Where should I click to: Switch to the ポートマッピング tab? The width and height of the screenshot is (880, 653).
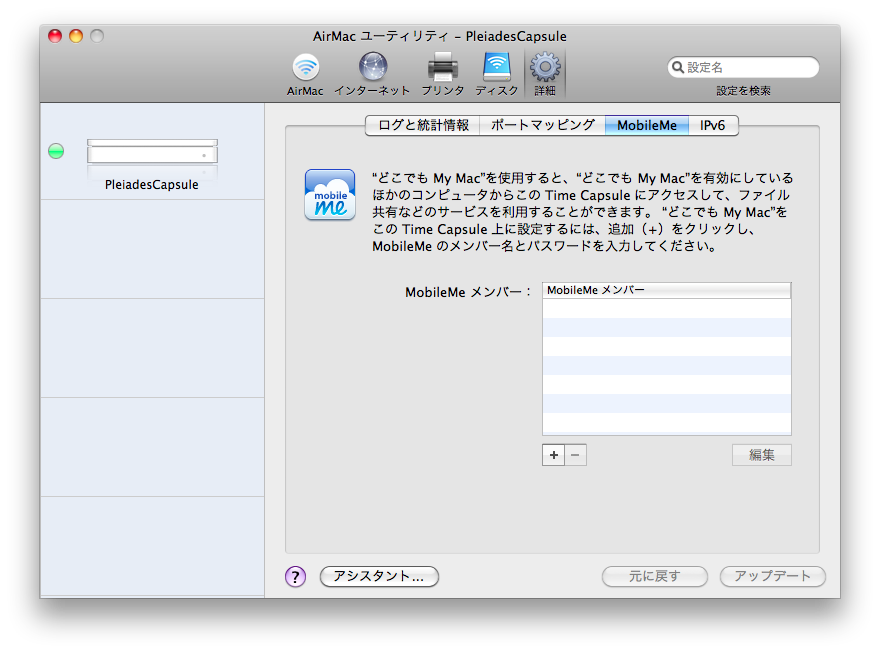(x=543, y=125)
